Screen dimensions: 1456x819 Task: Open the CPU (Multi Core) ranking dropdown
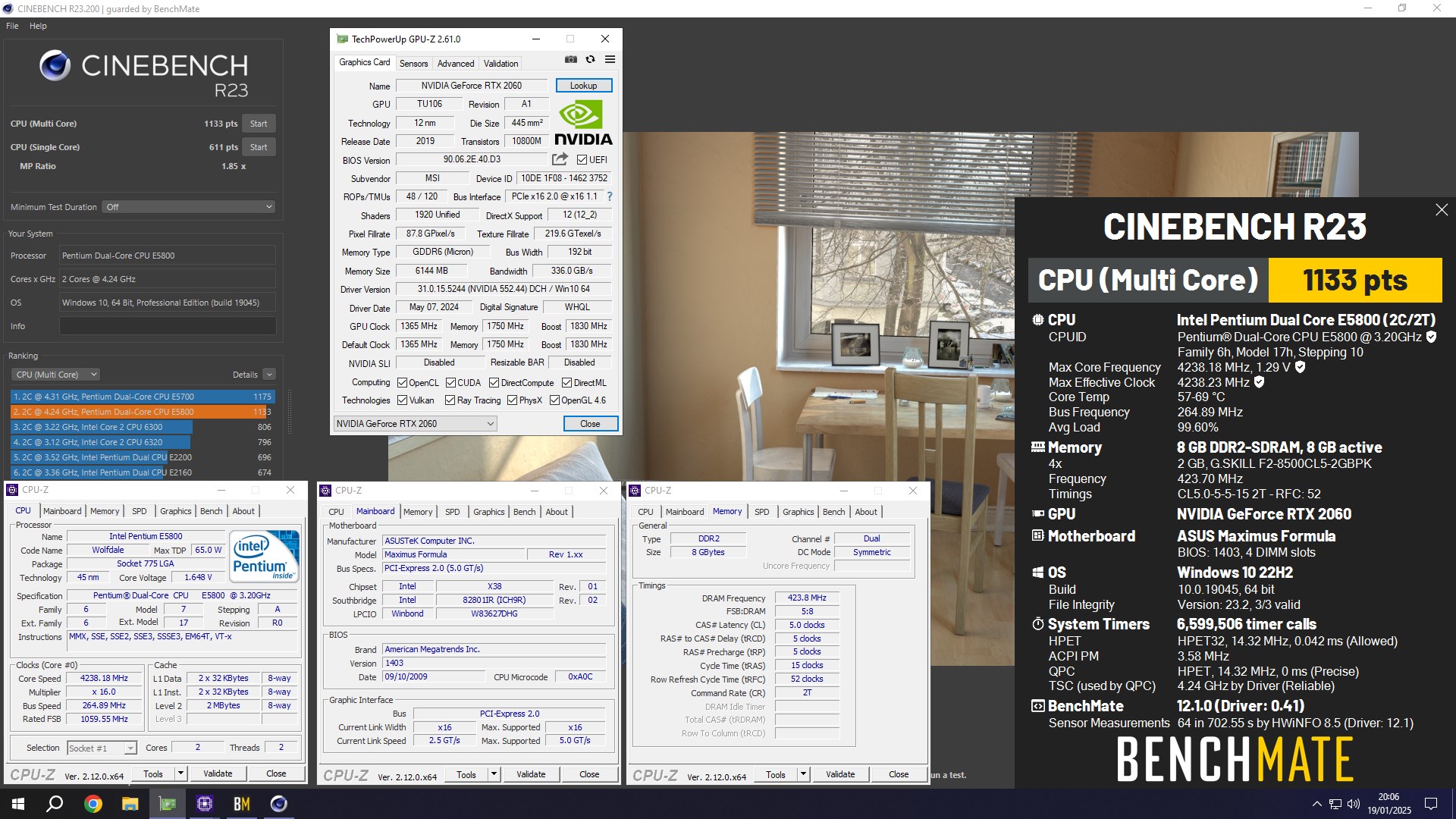[55, 375]
